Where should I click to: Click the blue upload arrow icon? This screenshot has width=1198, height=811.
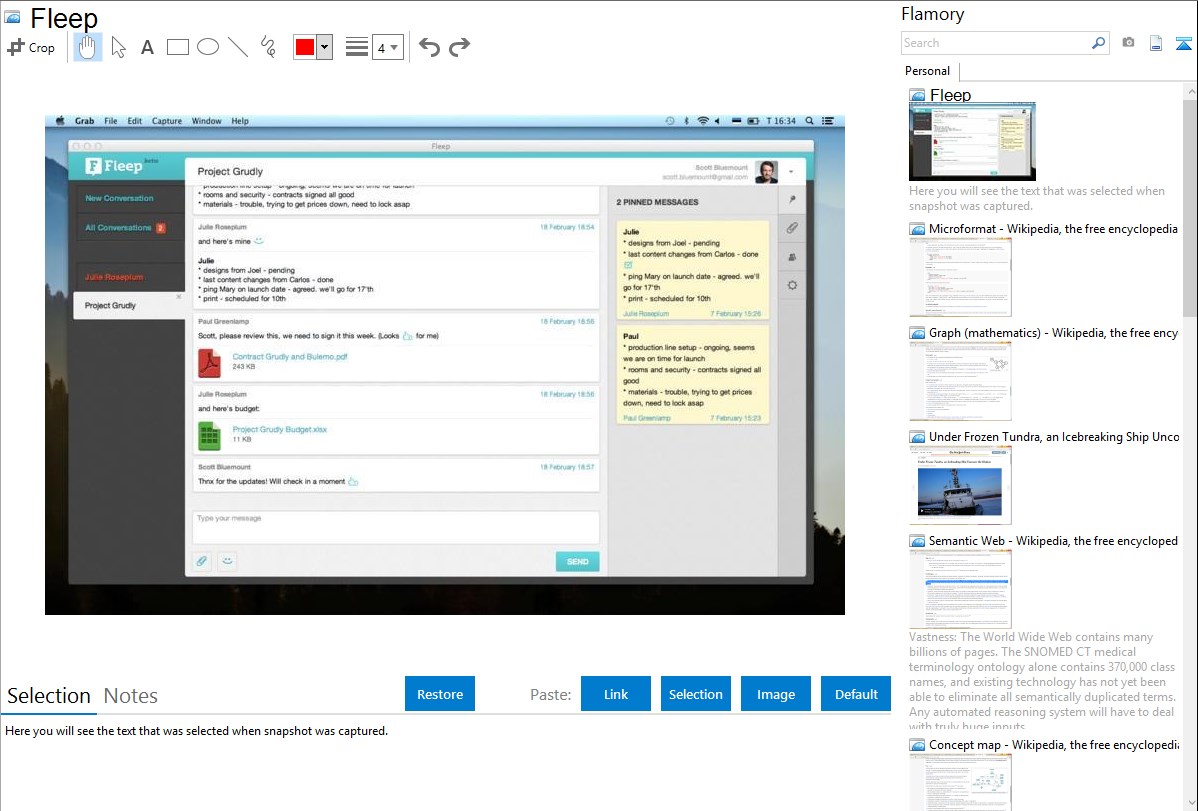[1183, 43]
